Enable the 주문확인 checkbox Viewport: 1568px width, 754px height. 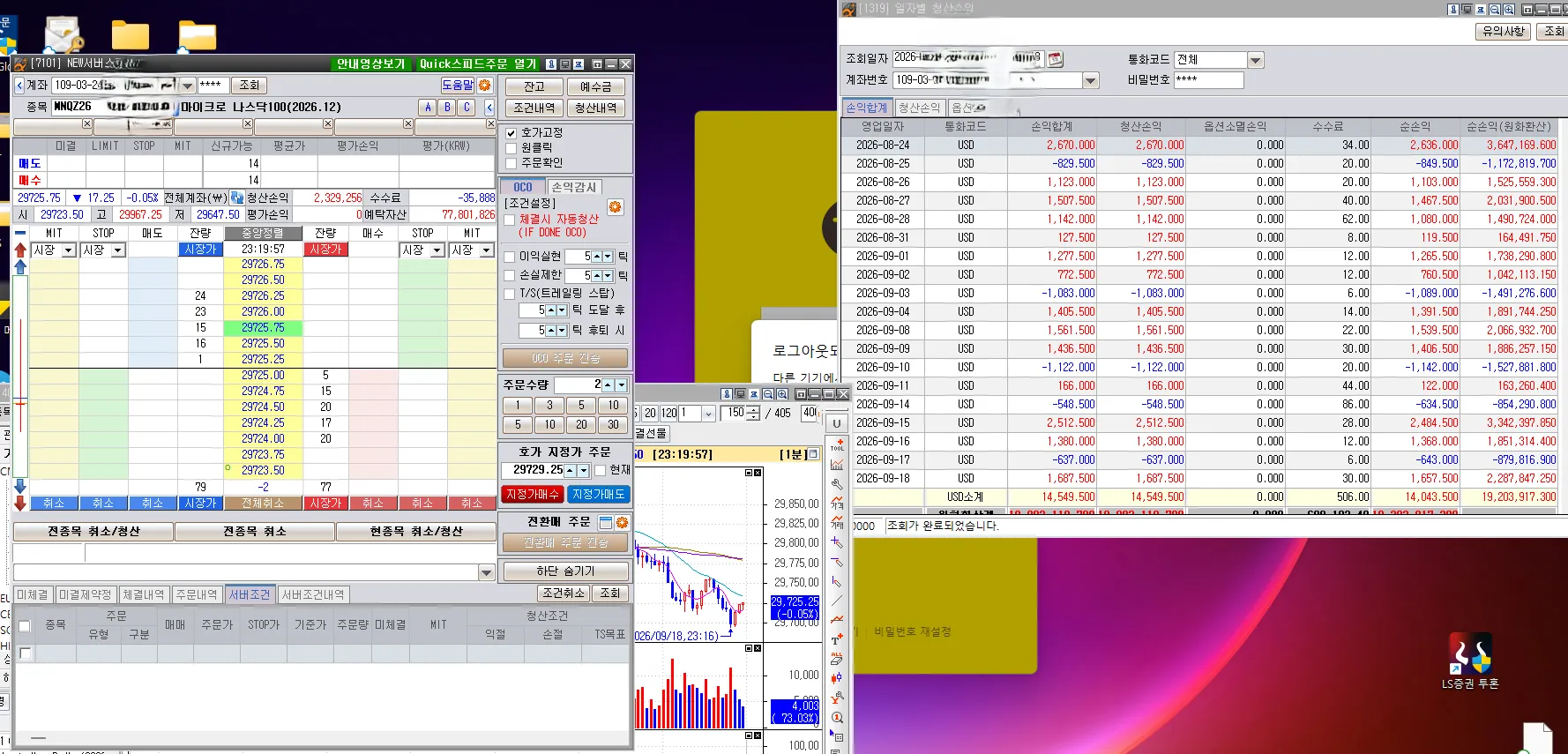click(x=511, y=163)
